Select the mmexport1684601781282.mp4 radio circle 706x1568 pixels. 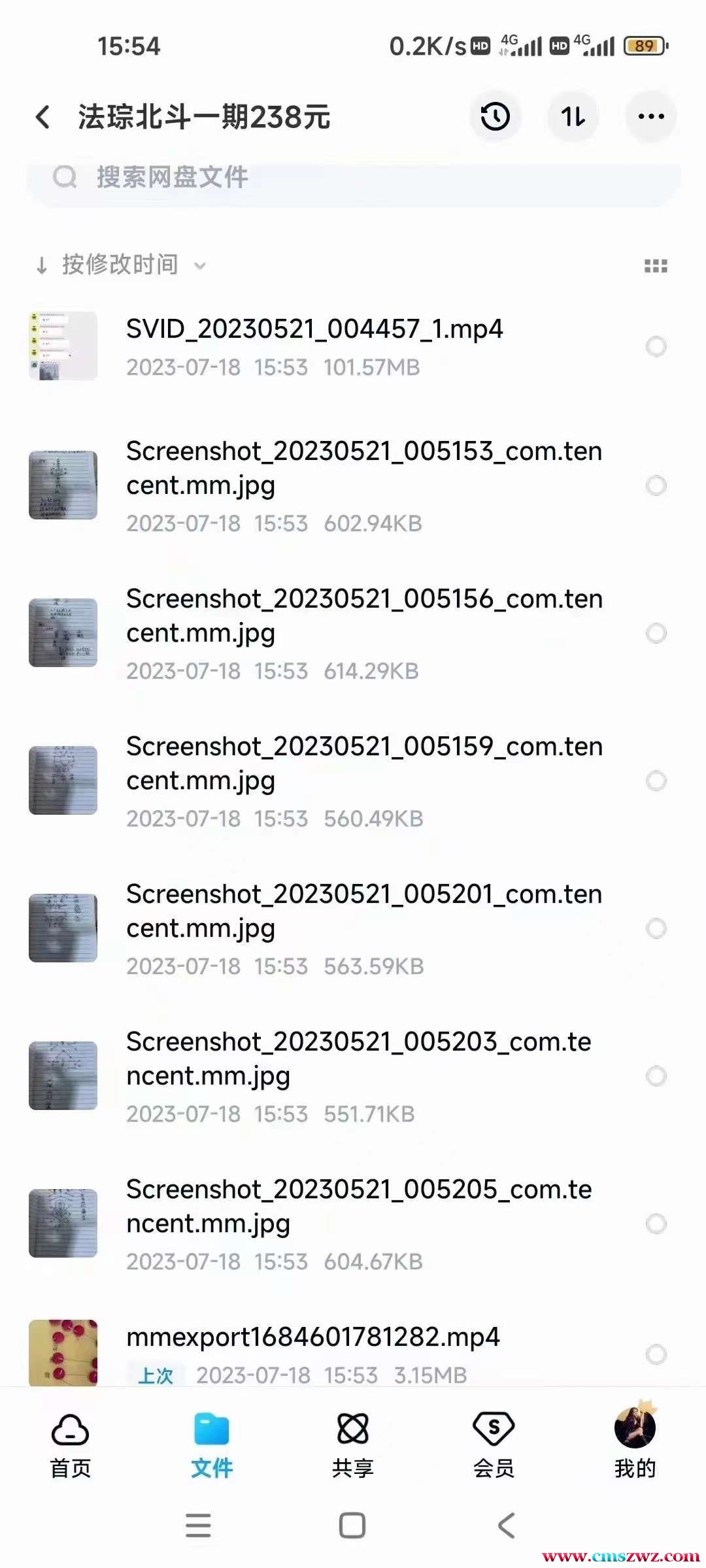tap(656, 1354)
